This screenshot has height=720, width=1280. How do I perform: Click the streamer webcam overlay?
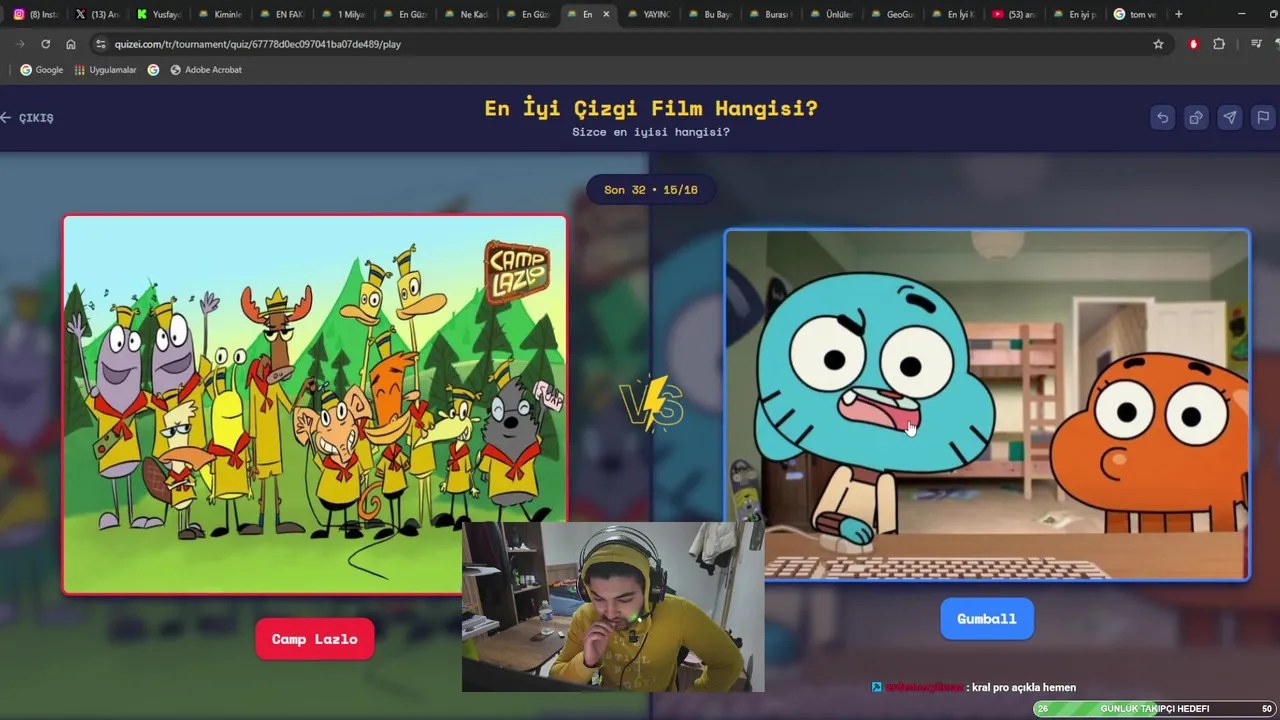613,606
